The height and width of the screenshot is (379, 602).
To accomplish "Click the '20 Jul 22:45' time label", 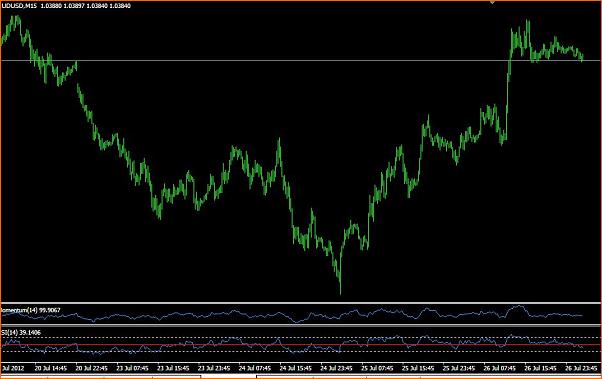I will pos(91,368).
